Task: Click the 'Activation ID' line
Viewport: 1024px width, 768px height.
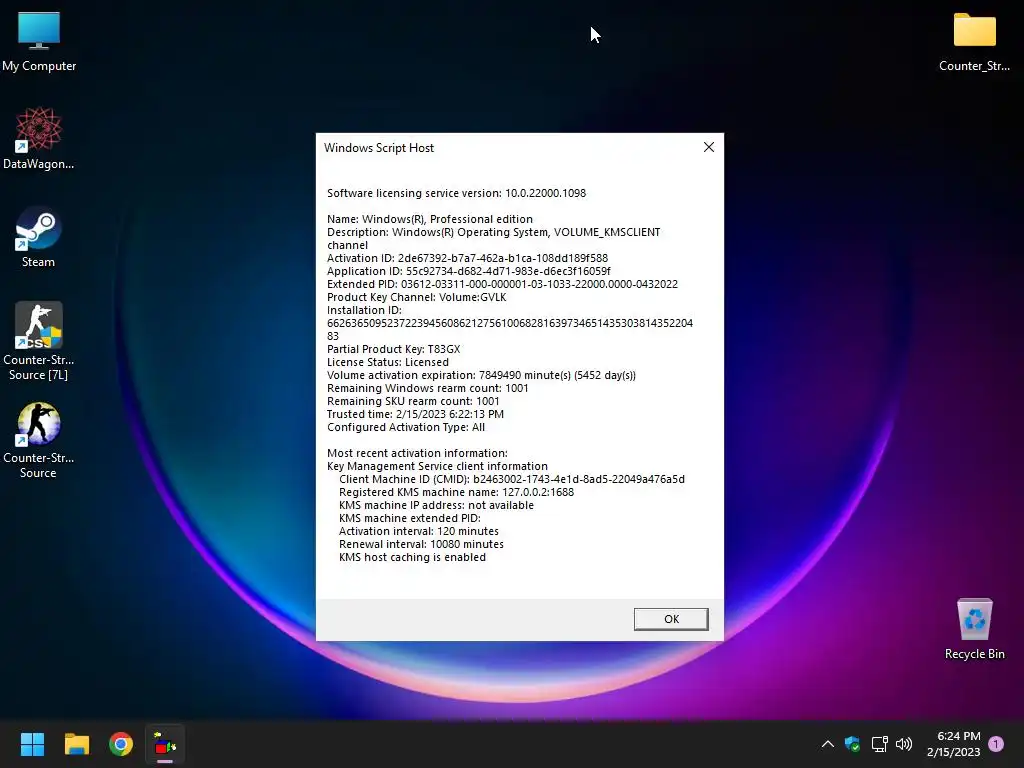Action: click(x=468, y=258)
